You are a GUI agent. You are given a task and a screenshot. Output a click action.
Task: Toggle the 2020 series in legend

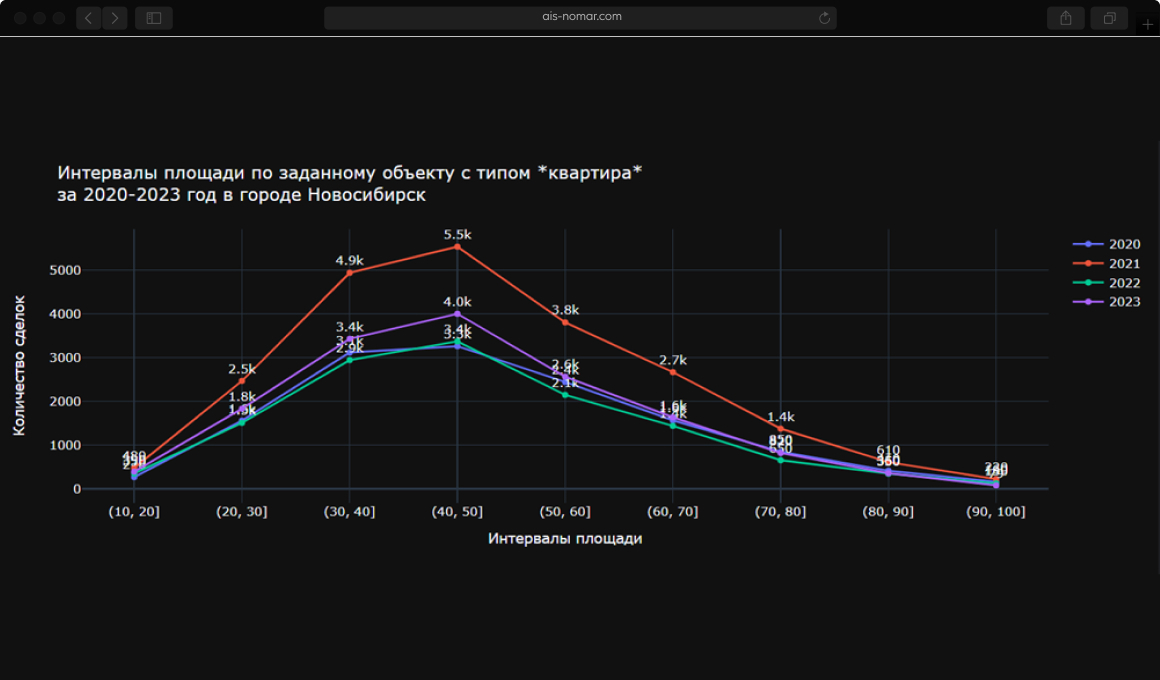coord(1106,244)
